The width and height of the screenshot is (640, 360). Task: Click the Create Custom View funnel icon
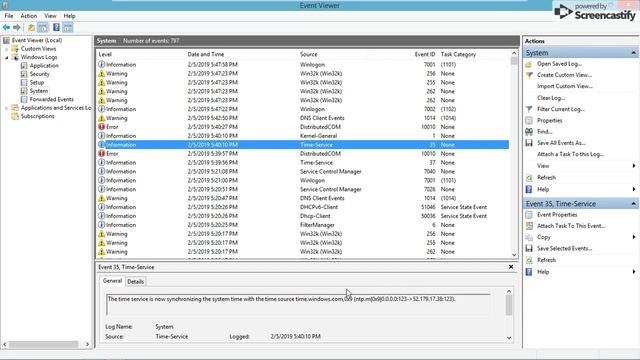point(529,75)
